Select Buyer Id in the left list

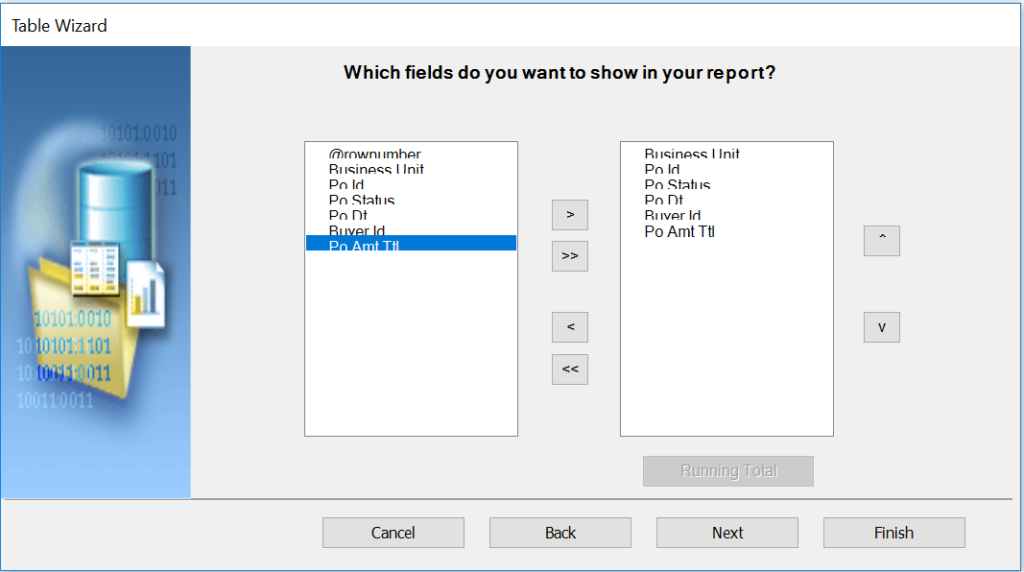[357, 230]
